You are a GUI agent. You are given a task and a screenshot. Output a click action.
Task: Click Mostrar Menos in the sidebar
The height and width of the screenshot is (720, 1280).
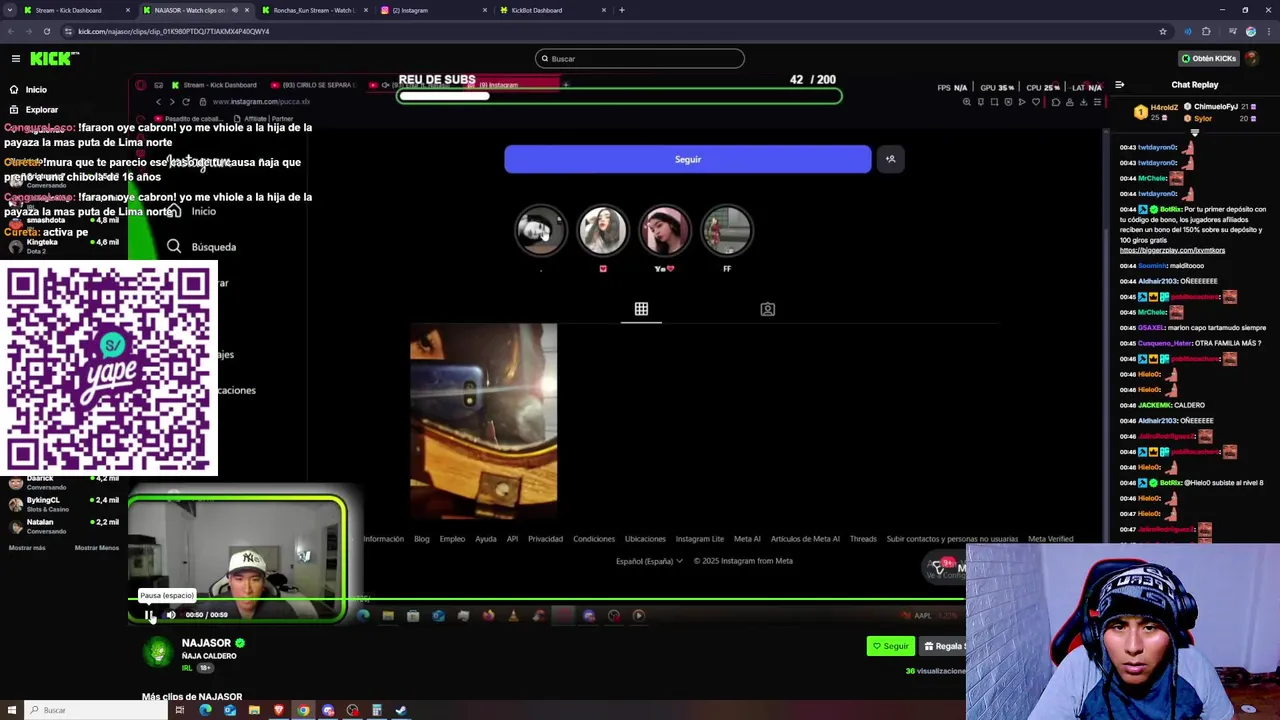click(97, 547)
